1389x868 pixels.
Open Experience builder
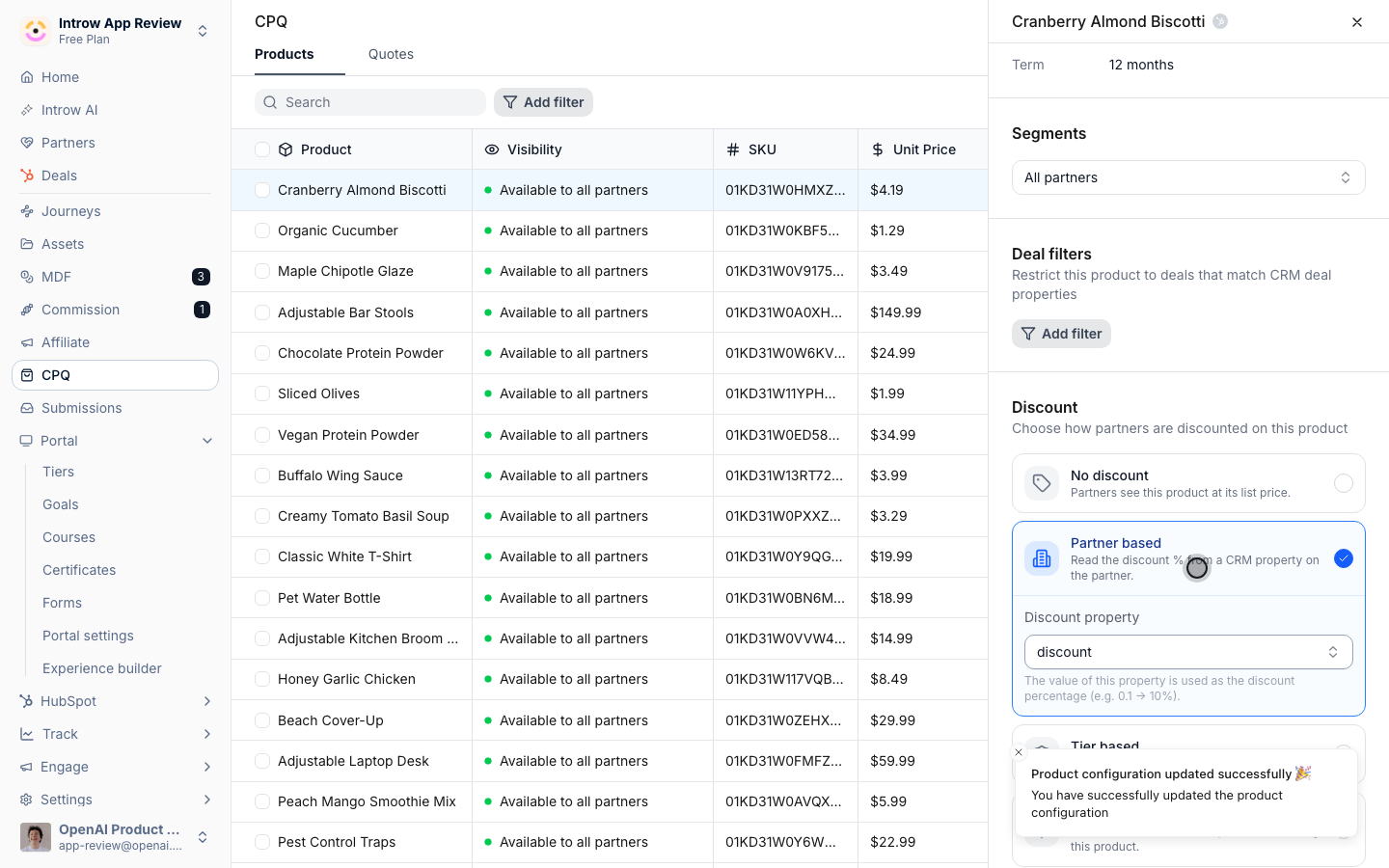tap(102, 668)
